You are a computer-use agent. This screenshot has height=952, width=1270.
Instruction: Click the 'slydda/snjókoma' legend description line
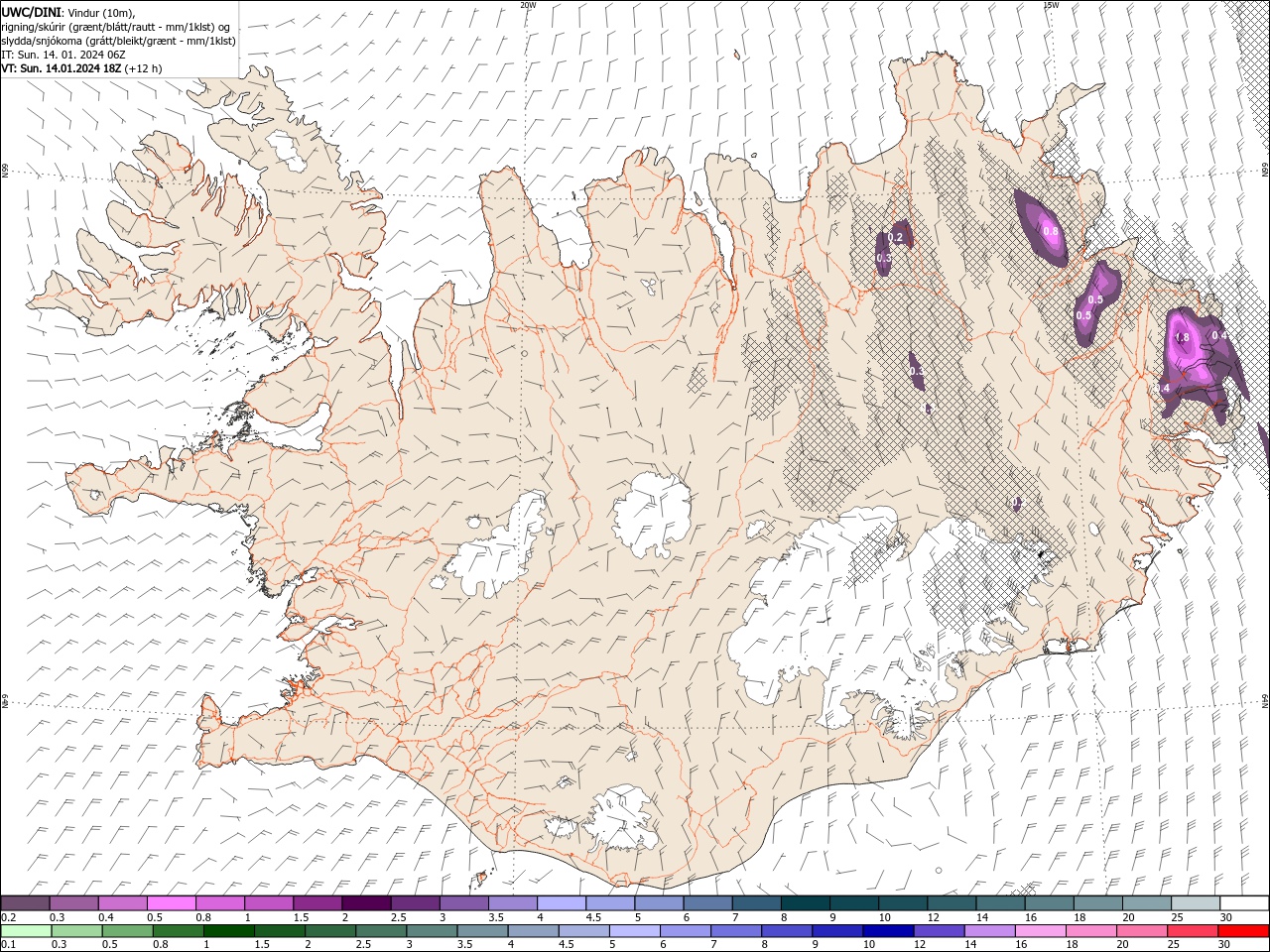[119, 41]
